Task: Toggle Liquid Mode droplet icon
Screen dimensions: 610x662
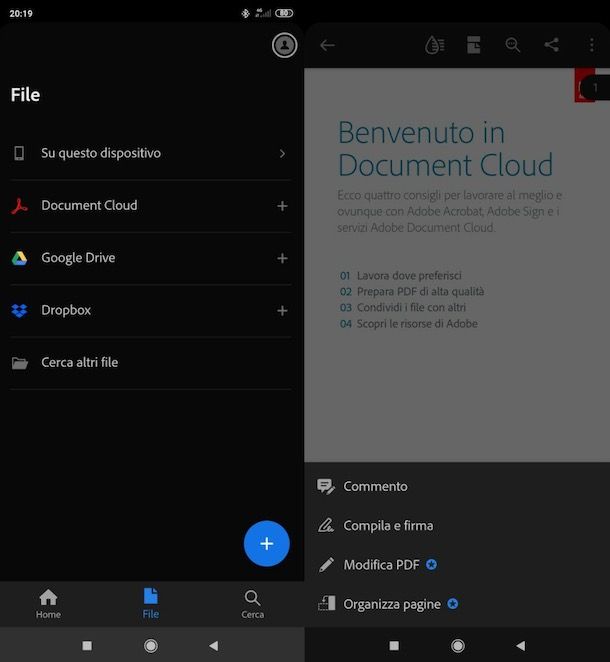Action: pos(435,45)
